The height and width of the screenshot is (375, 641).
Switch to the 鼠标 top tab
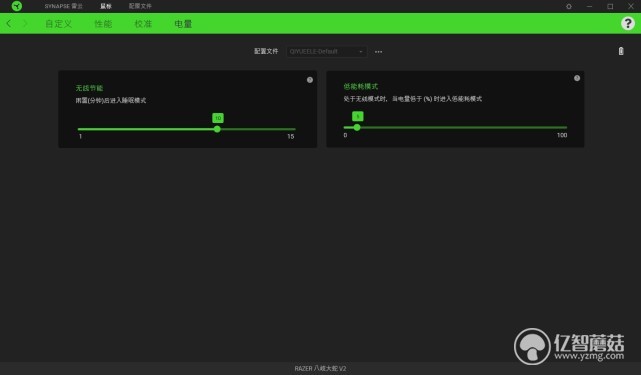106,6
